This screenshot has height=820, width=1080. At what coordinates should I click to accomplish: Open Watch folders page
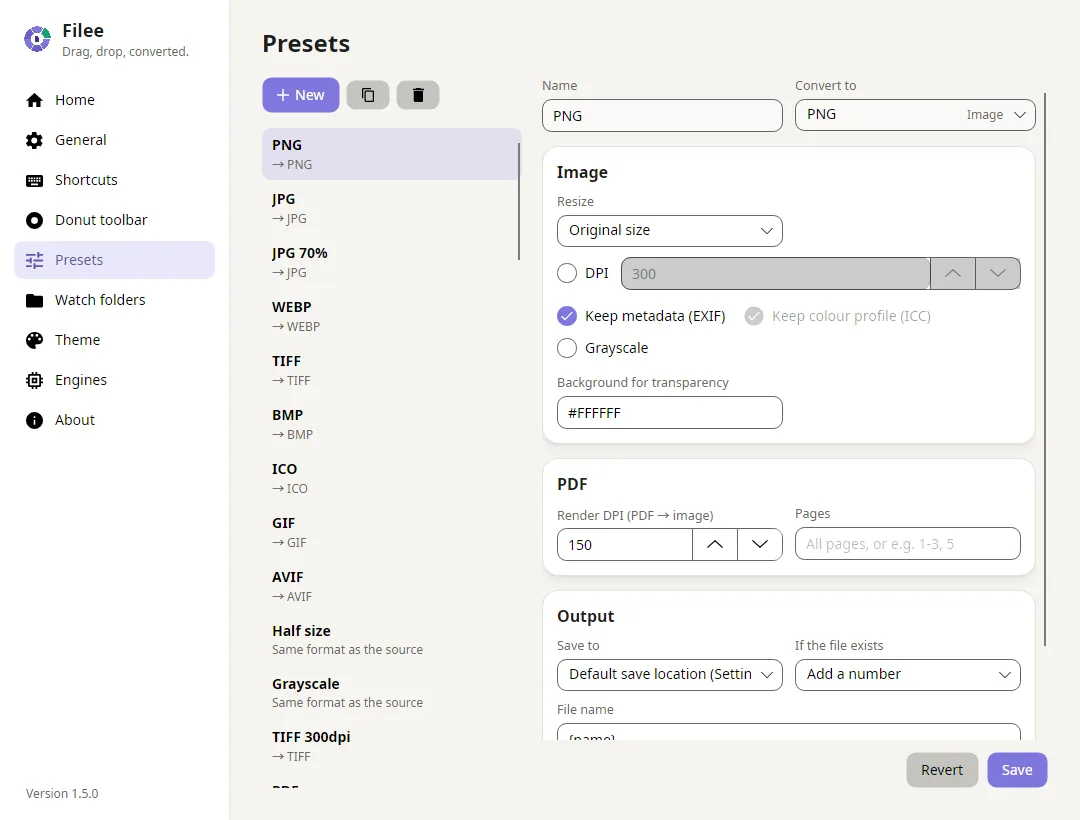click(114, 300)
